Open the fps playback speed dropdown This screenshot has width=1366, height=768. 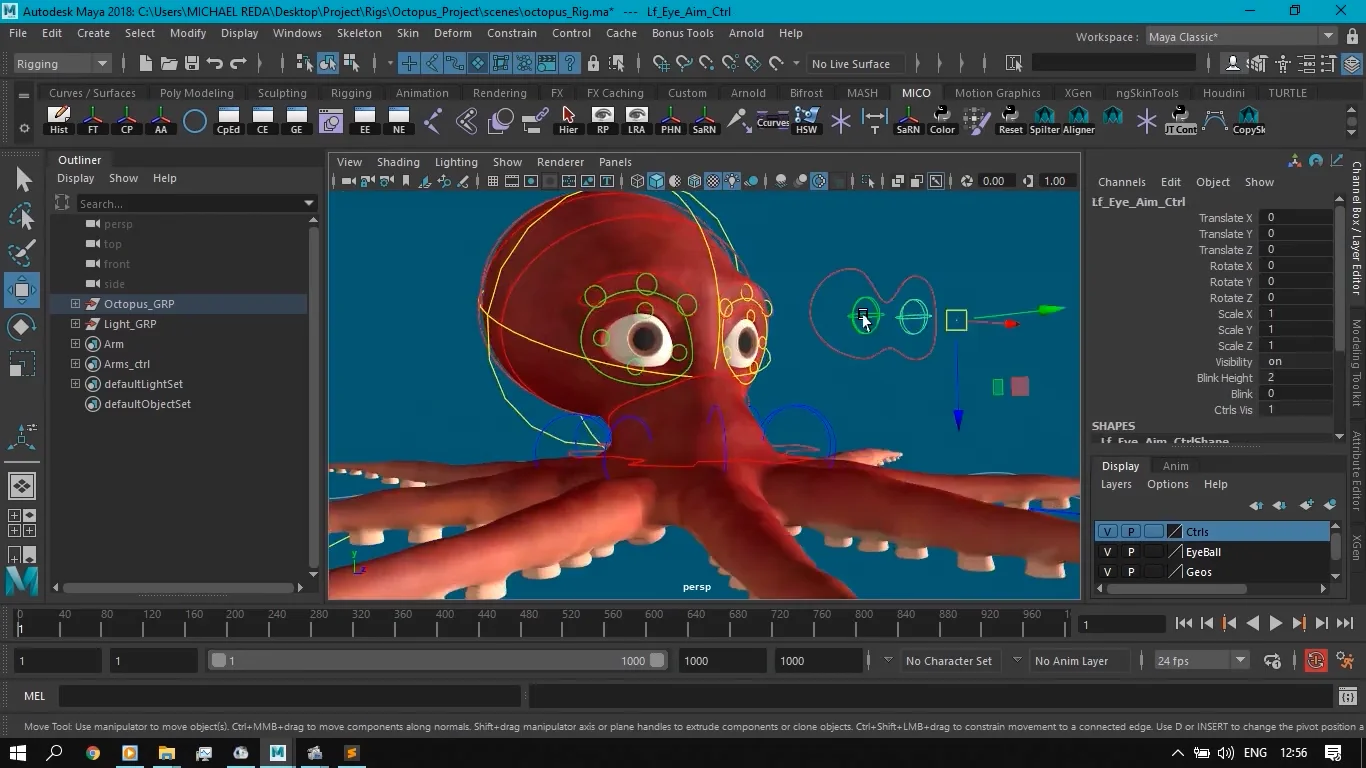[1201, 660]
